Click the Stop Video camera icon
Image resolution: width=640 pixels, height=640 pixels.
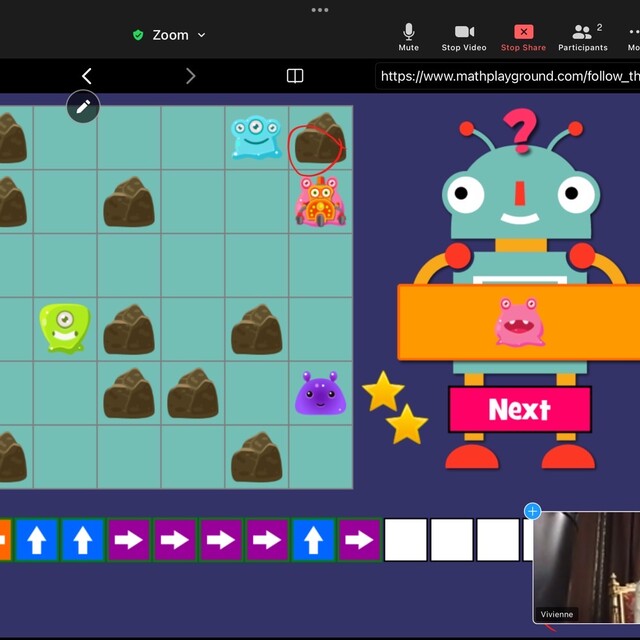(x=464, y=32)
